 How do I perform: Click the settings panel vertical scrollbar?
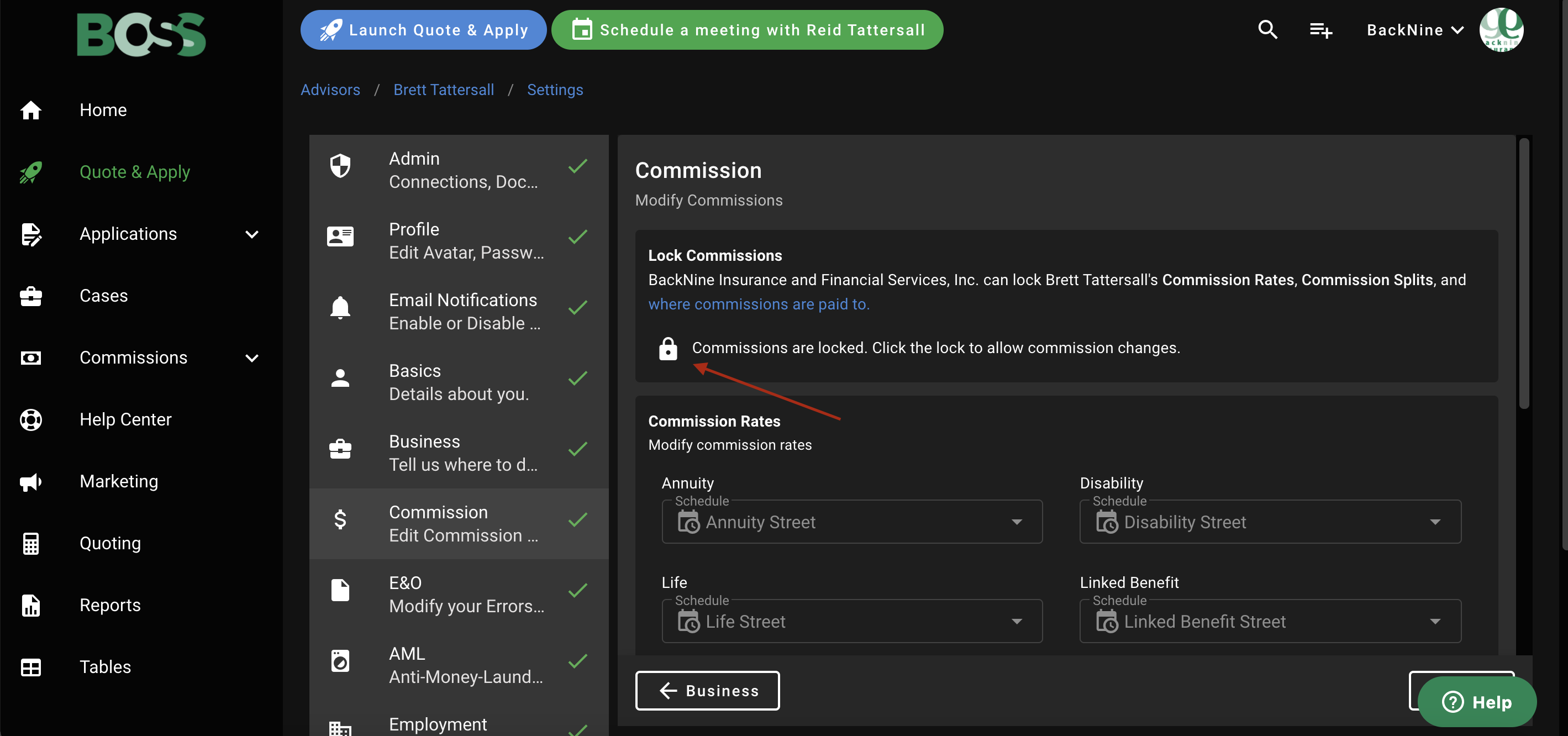[x=1524, y=274]
